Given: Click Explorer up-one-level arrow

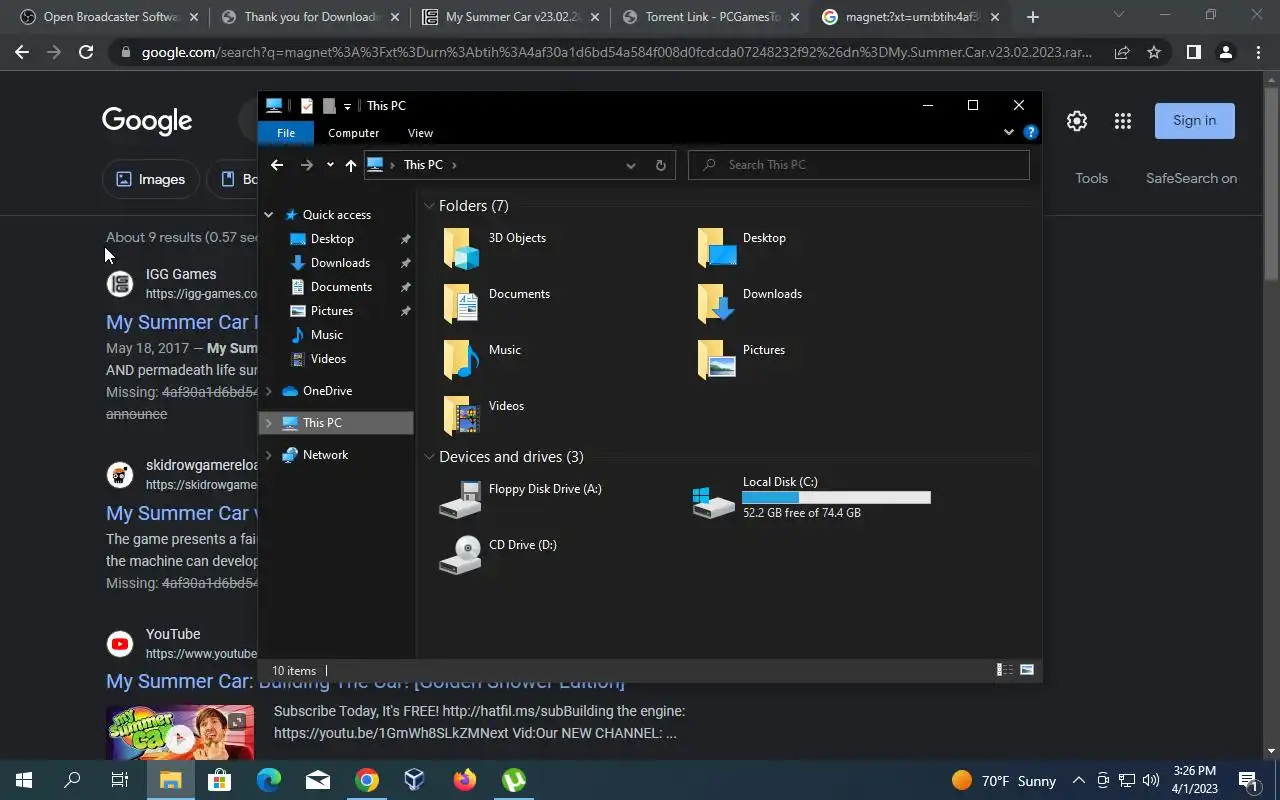Looking at the screenshot, I should (x=350, y=165).
